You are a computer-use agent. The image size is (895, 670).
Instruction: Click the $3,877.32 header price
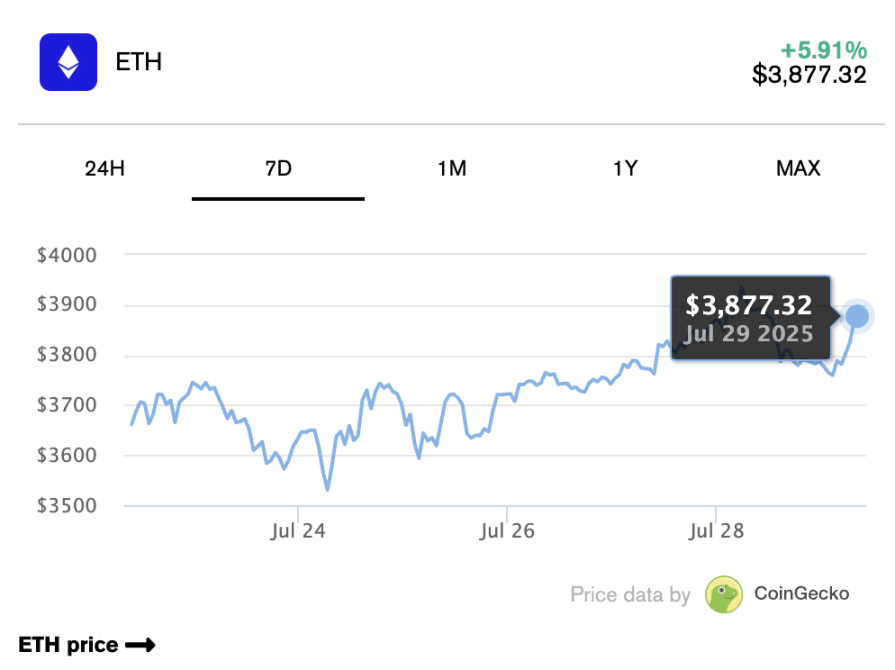[x=809, y=75]
